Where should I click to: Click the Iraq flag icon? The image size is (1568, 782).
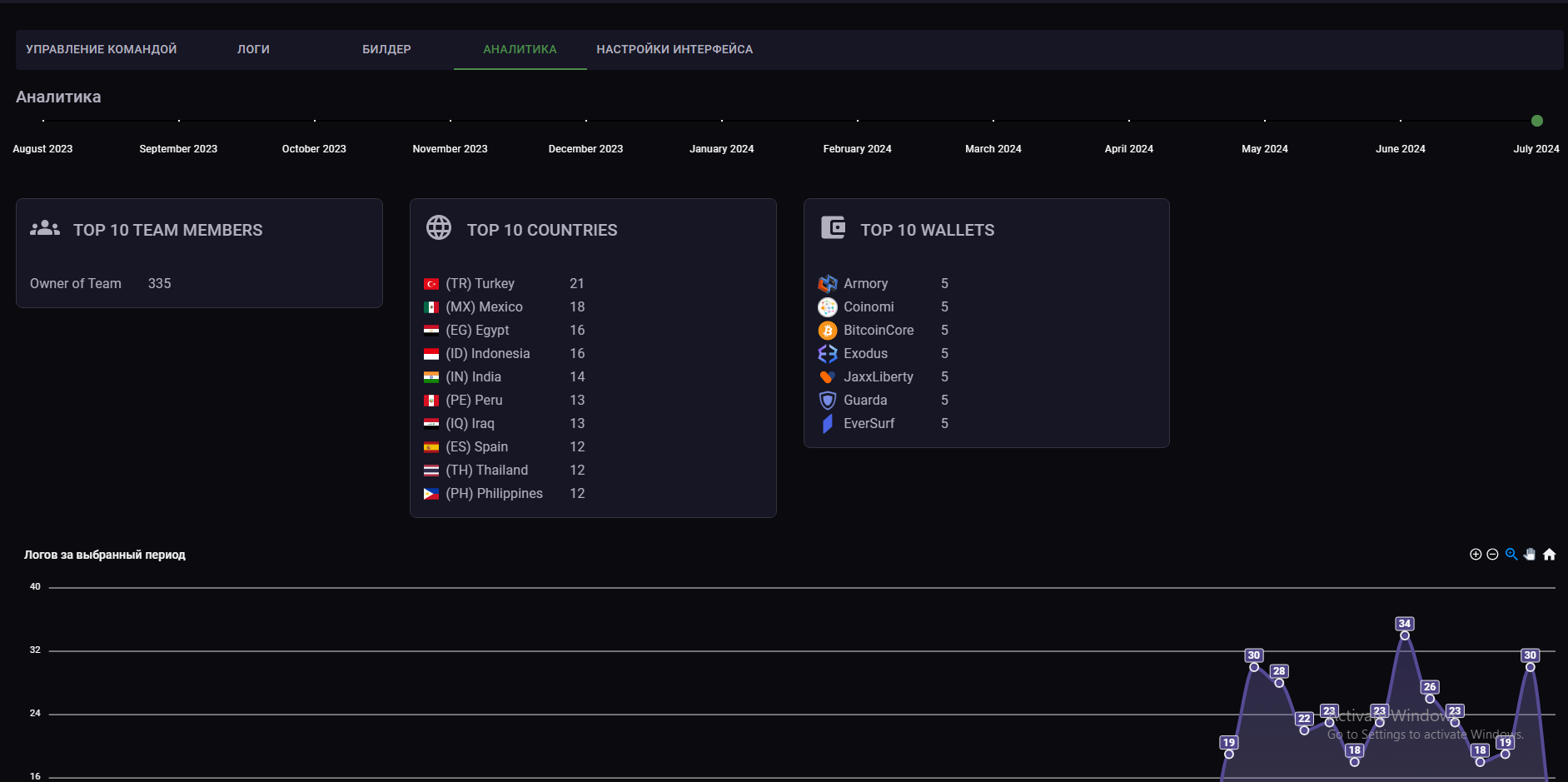point(431,424)
